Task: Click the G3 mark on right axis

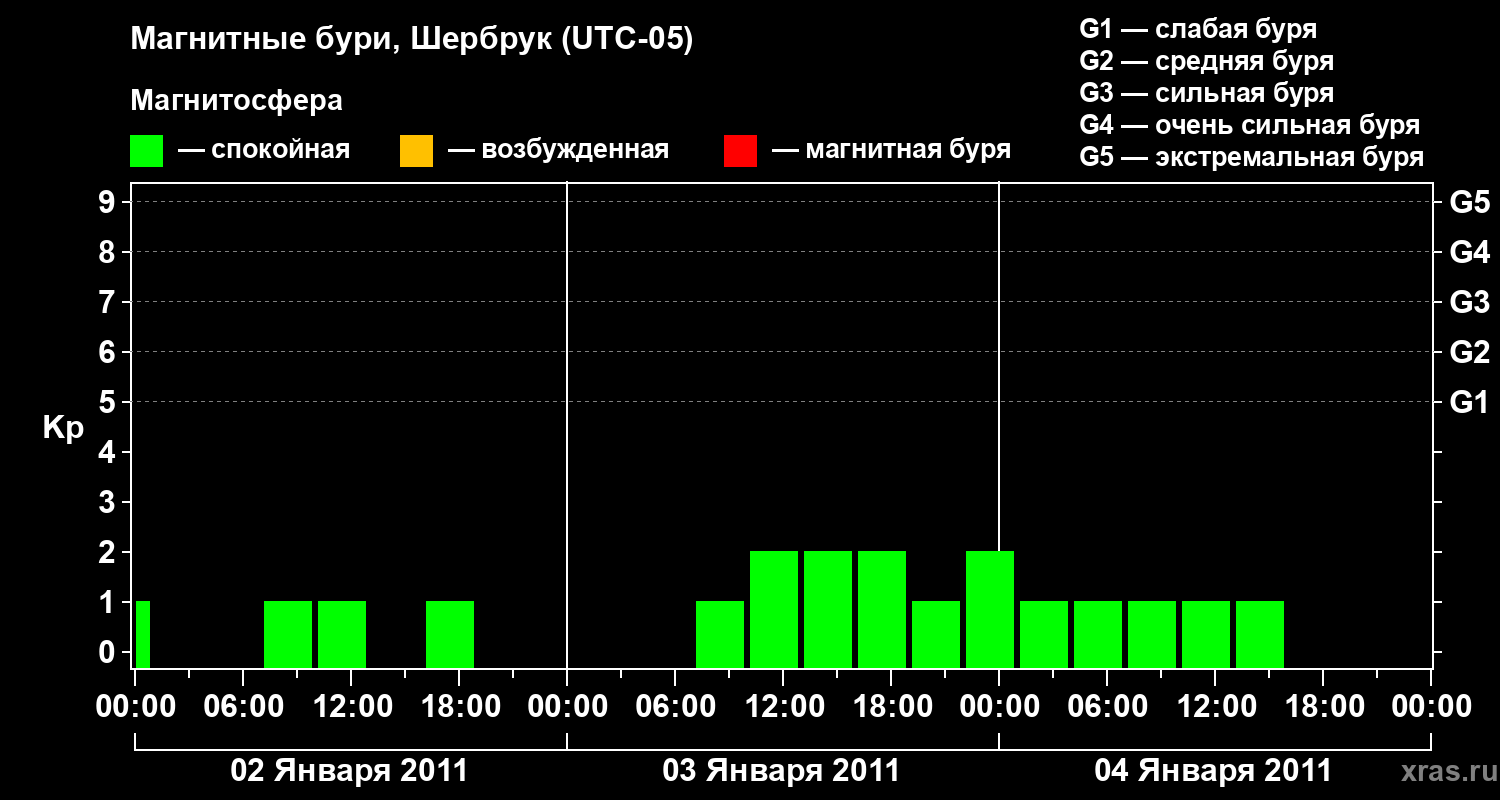Action: (1469, 302)
